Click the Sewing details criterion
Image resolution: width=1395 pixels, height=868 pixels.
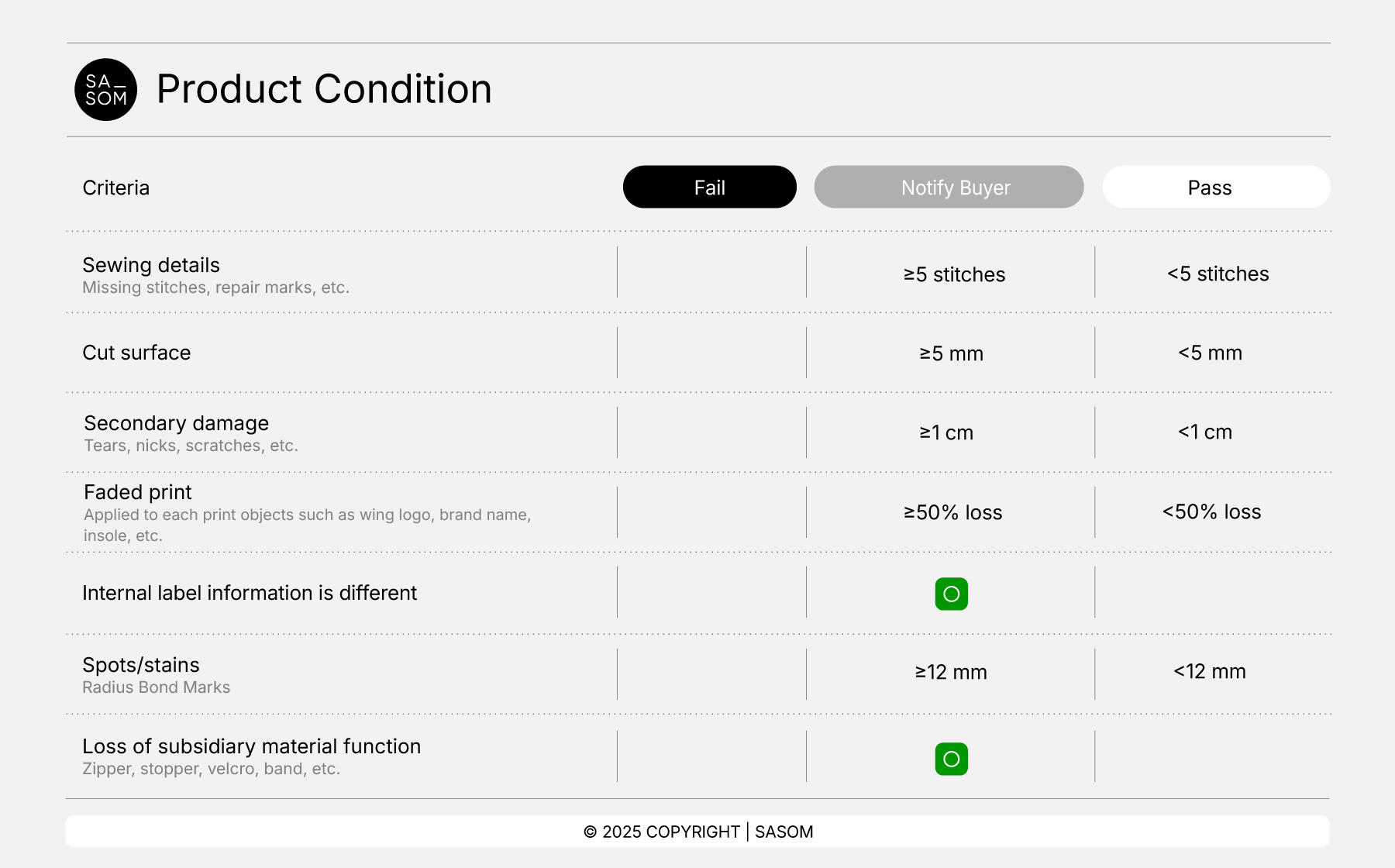click(x=151, y=266)
